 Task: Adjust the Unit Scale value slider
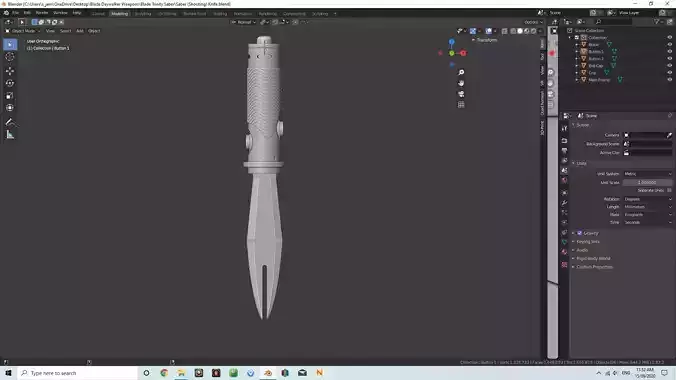point(648,182)
